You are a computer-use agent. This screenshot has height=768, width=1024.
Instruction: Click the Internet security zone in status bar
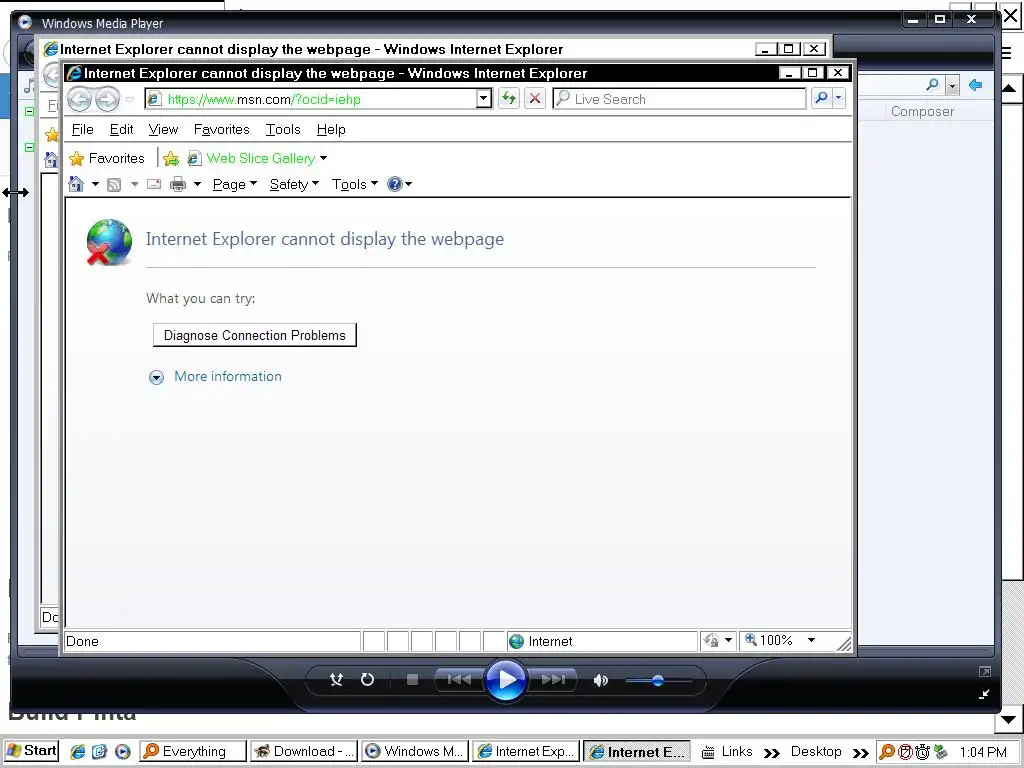click(601, 641)
